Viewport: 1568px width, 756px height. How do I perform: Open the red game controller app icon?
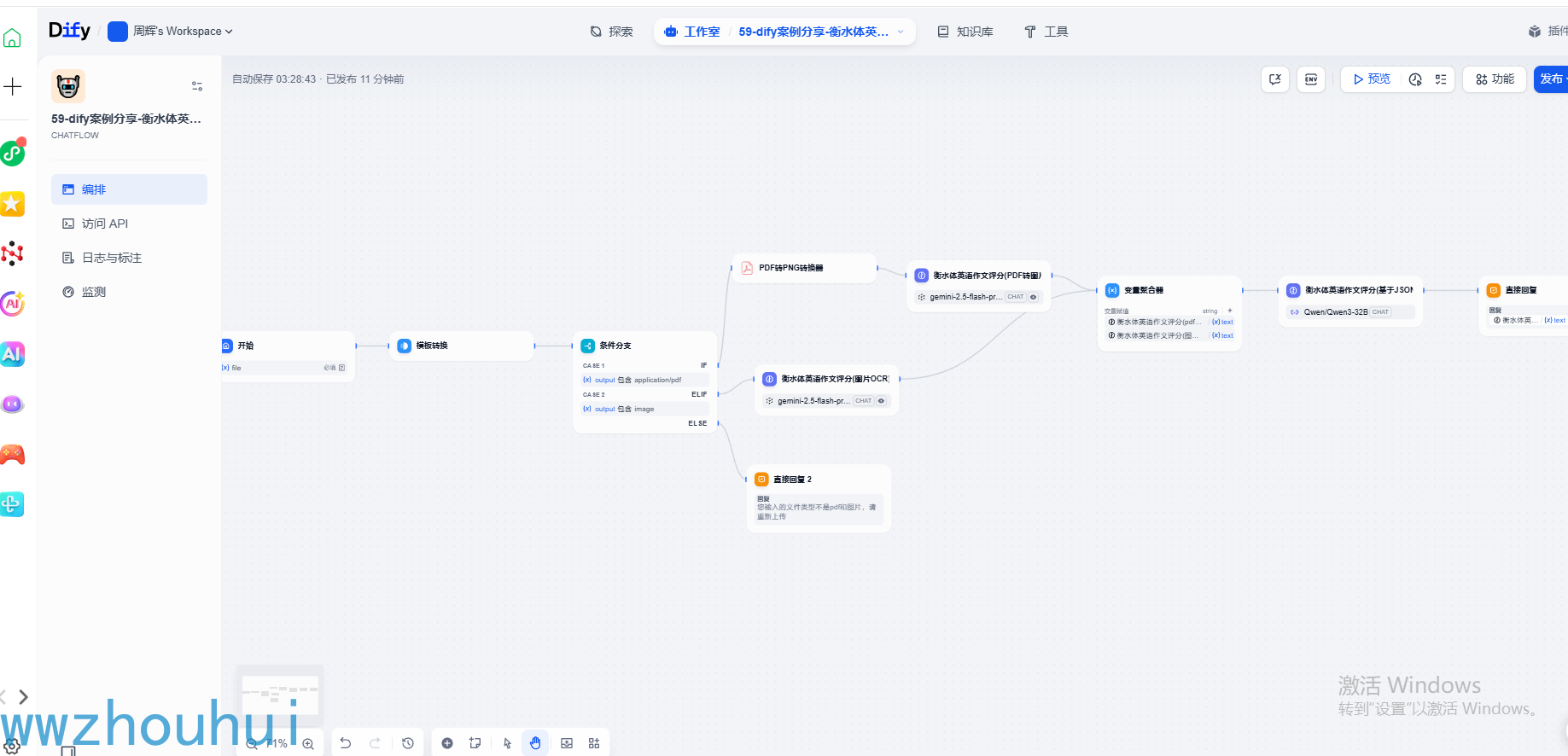point(12,454)
